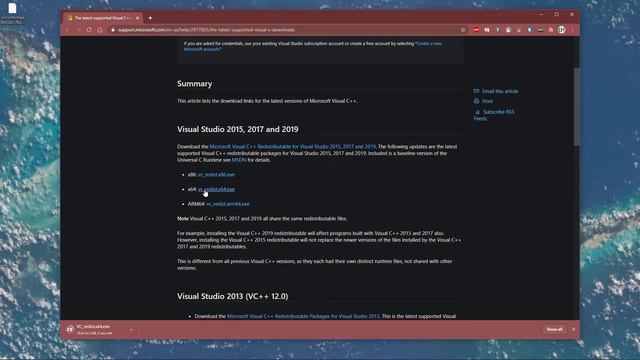Click the Email this article envelope icon
This screenshot has width=640, height=360.
pos(476,91)
